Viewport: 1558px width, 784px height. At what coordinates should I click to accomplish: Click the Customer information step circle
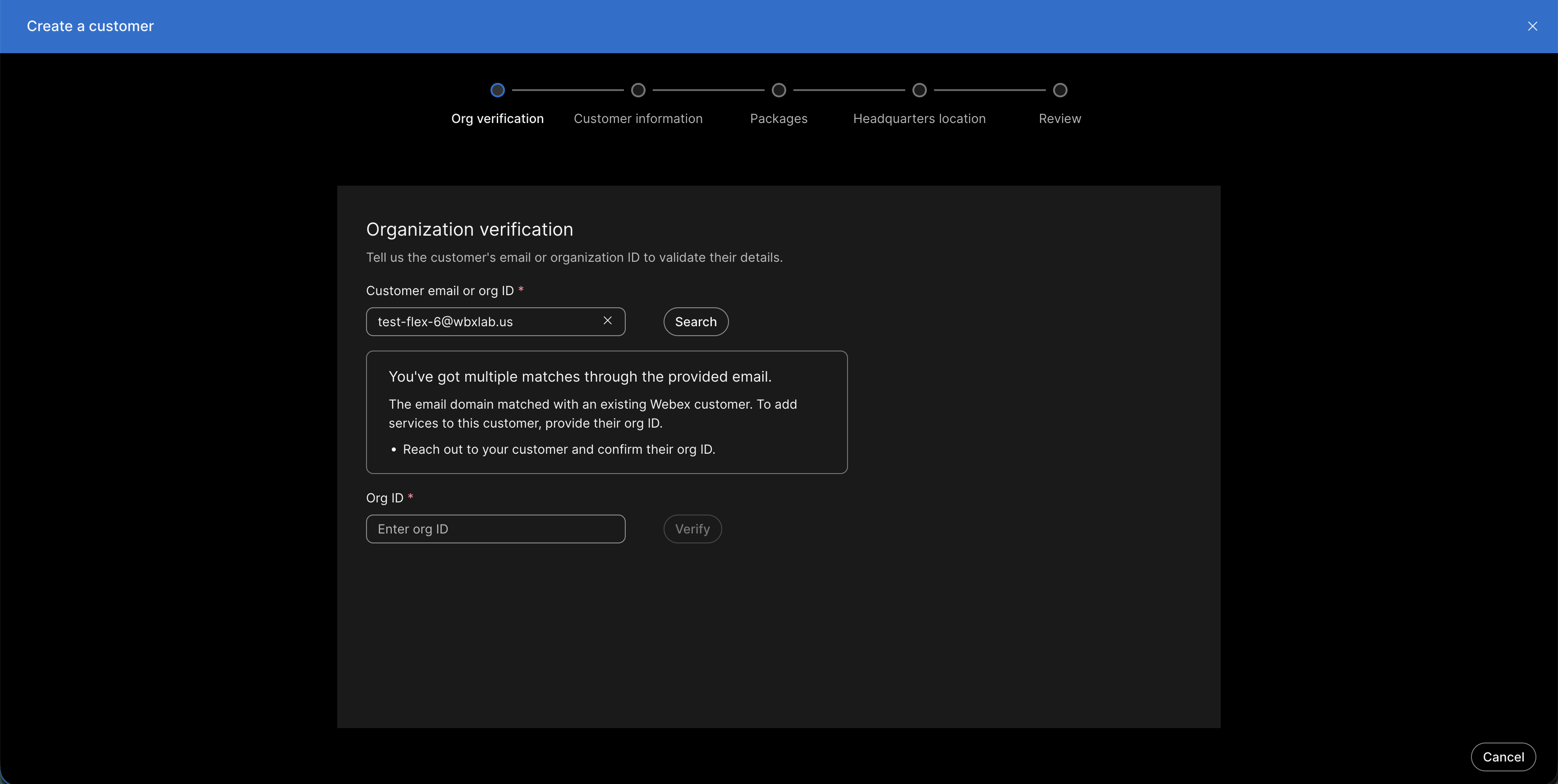click(x=638, y=90)
